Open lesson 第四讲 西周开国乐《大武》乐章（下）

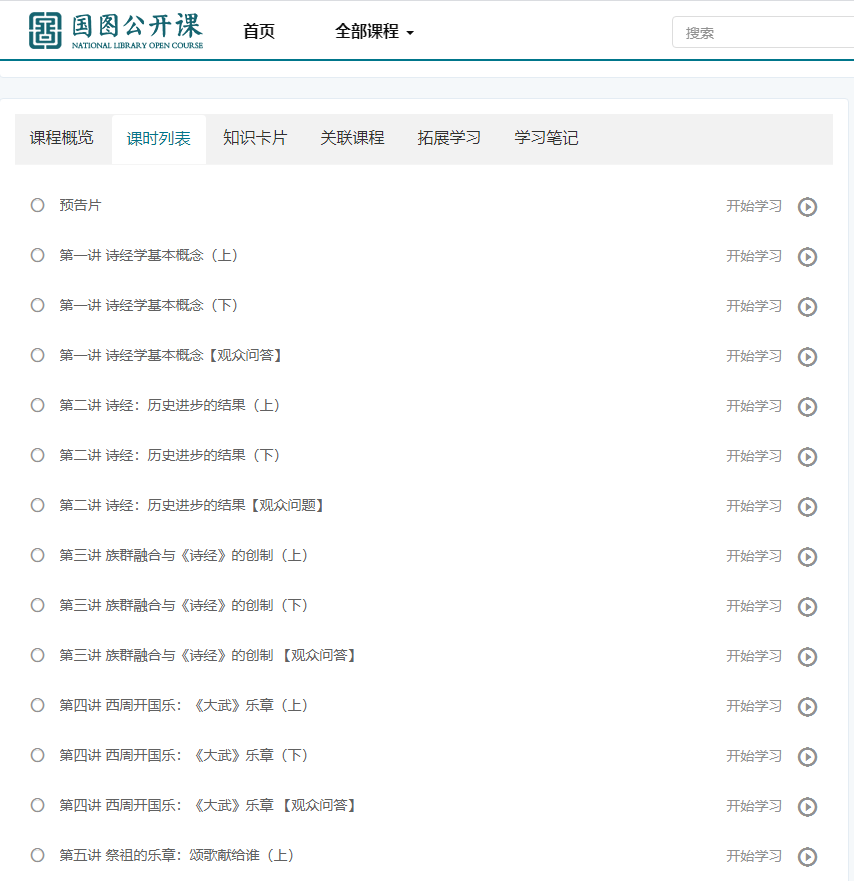(x=184, y=755)
